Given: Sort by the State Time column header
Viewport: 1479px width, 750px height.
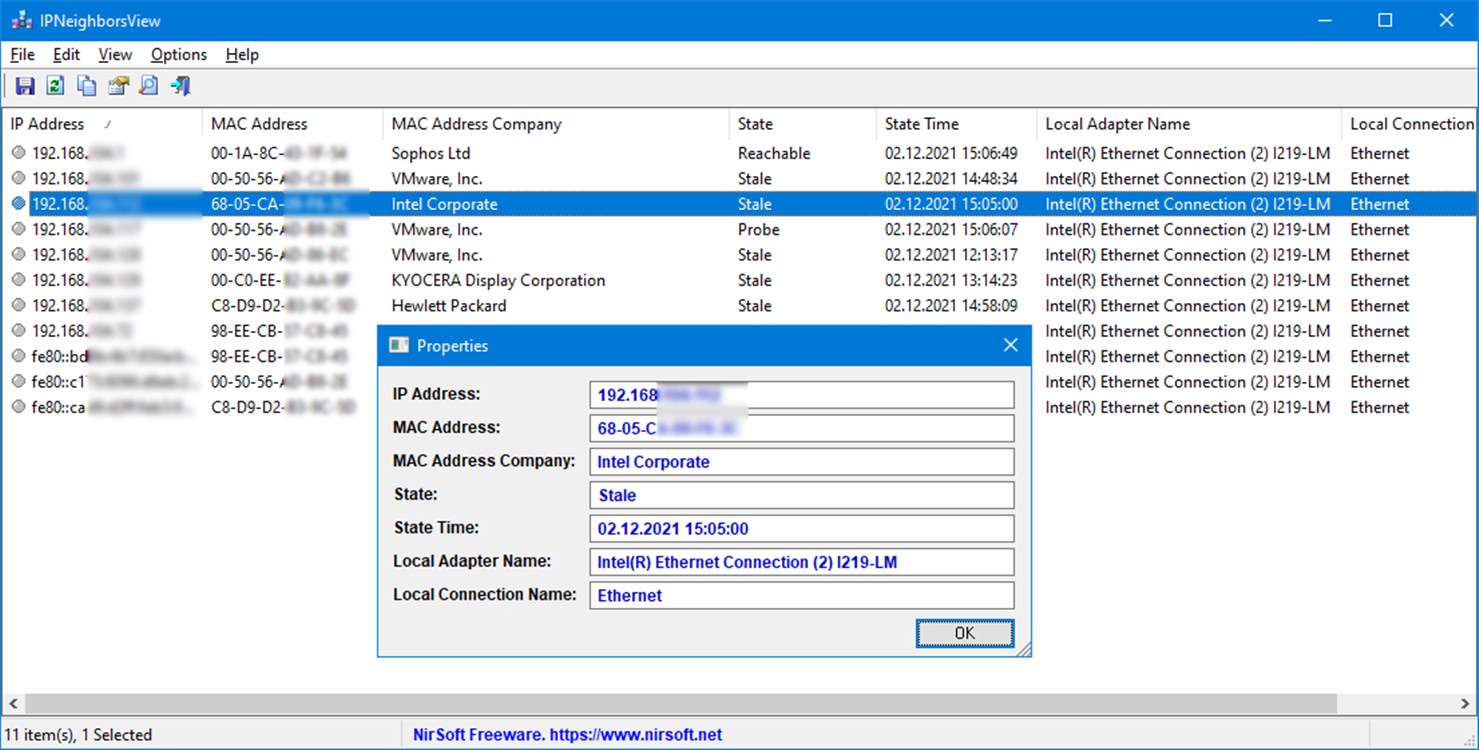Looking at the screenshot, I should 956,124.
